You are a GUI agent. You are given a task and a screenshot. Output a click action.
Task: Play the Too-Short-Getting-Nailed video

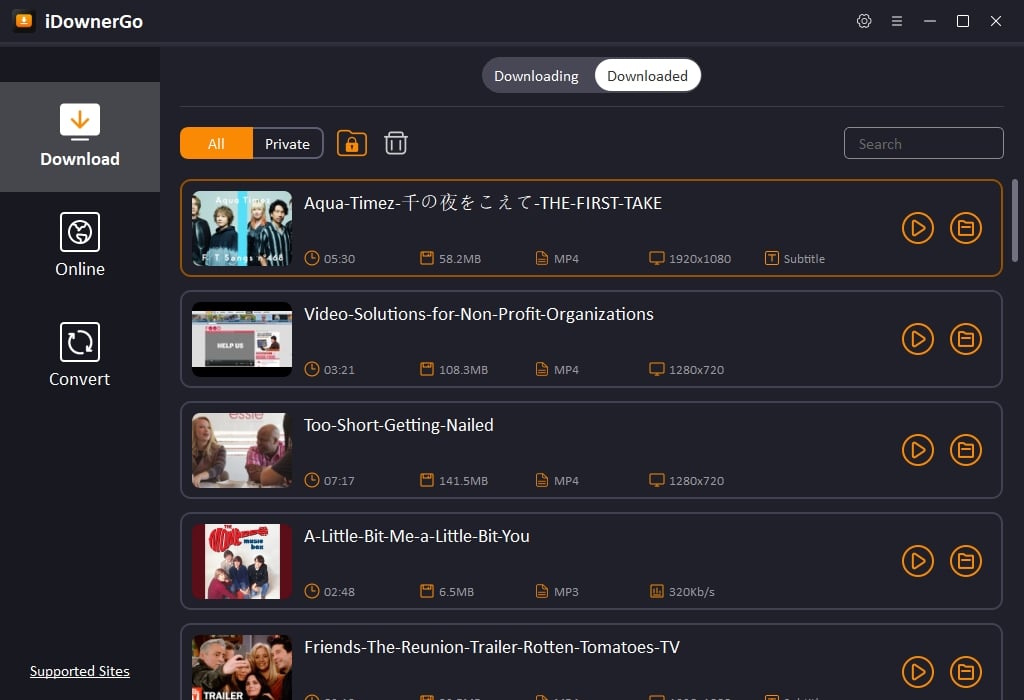point(918,450)
